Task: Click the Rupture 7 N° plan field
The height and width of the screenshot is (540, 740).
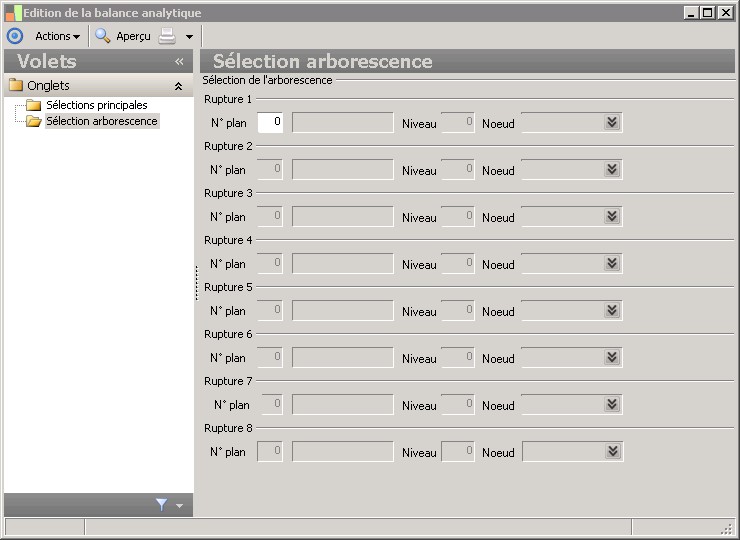Action: [272, 405]
